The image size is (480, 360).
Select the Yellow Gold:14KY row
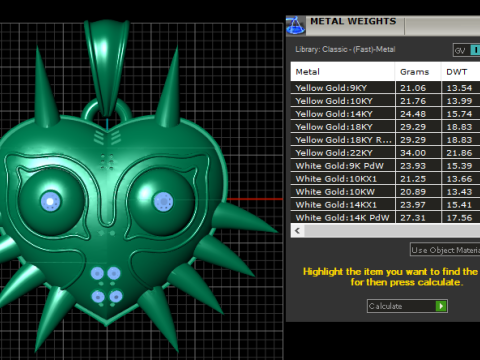coord(385,114)
